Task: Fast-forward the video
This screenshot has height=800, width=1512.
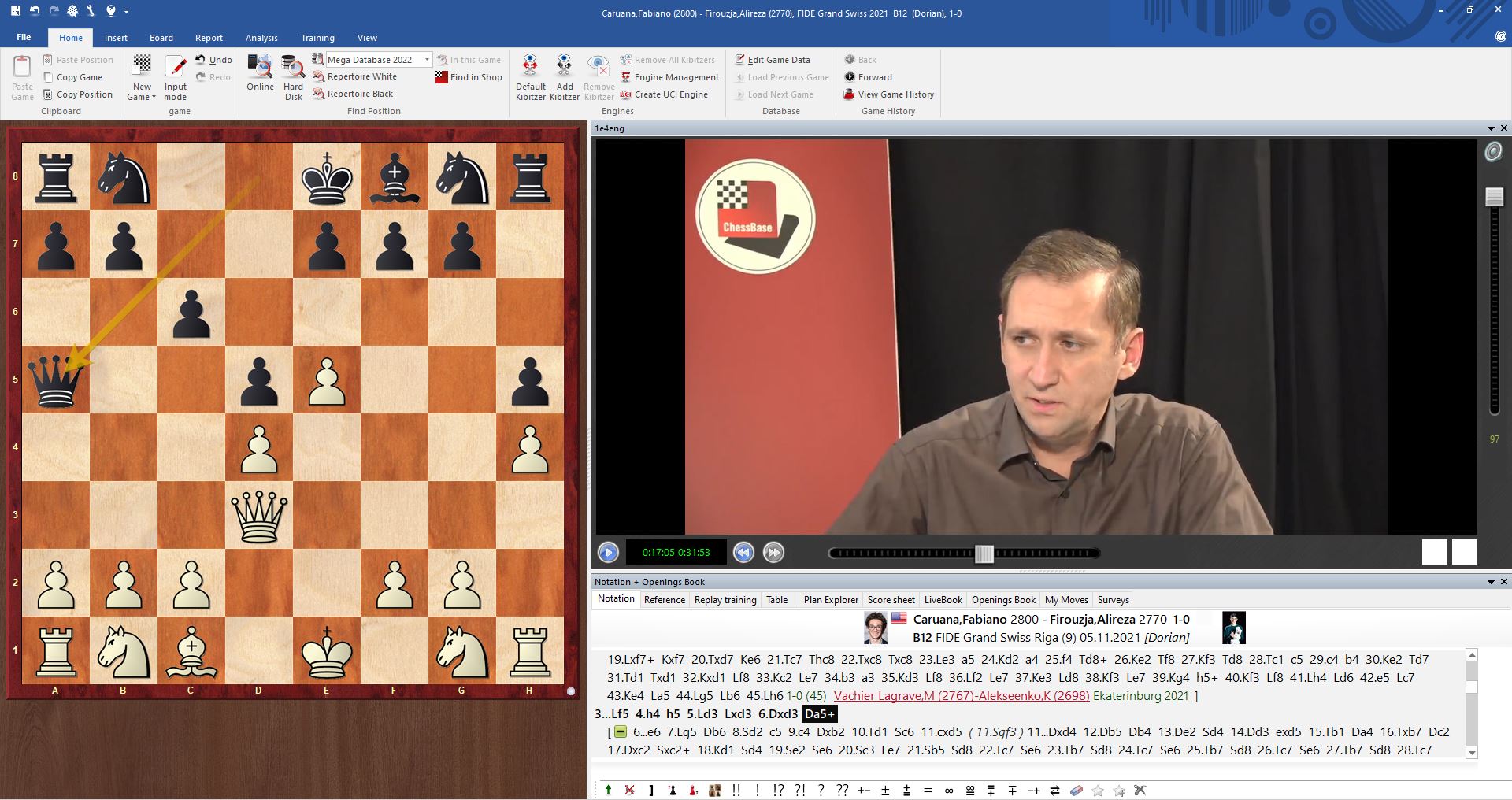Action: 773,553
